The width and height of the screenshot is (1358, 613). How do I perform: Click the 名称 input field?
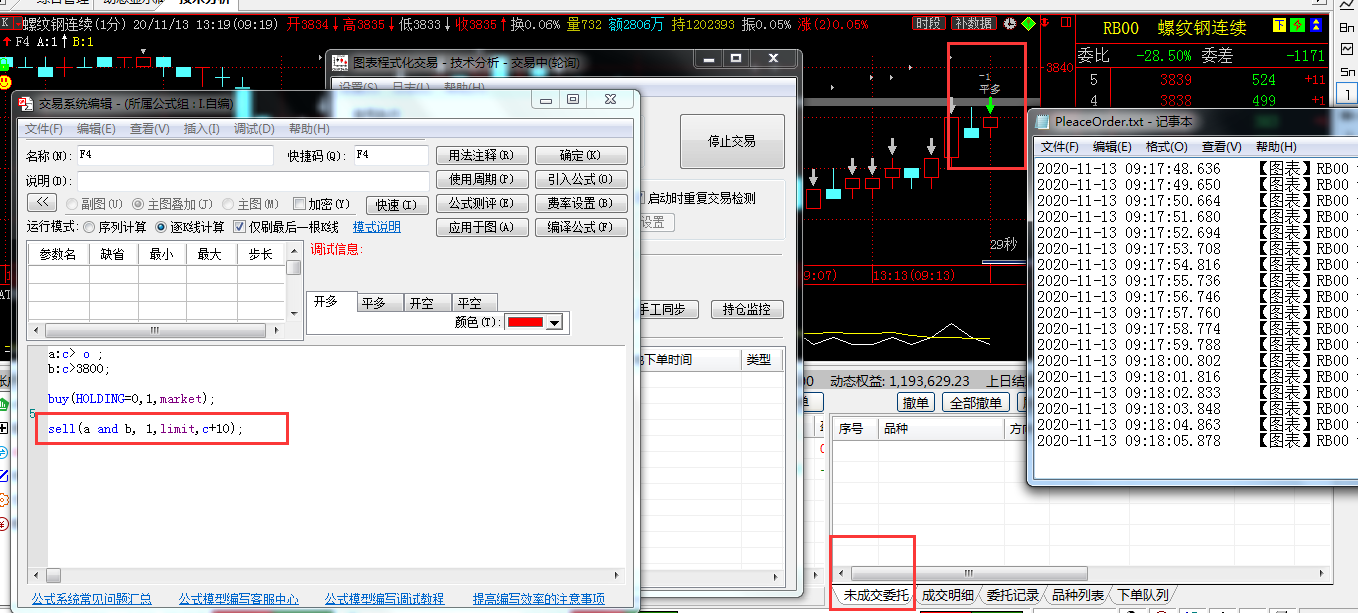point(174,156)
